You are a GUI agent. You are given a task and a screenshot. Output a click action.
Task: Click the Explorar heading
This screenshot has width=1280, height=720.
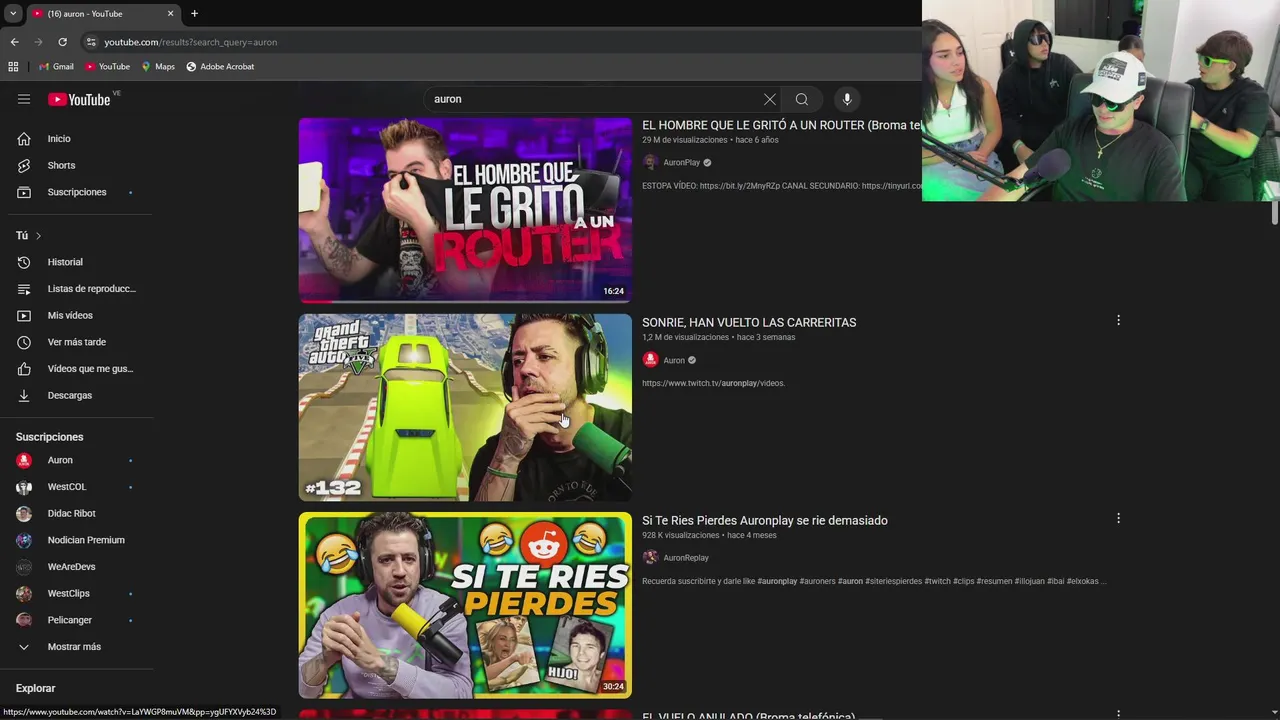(x=35, y=688)
